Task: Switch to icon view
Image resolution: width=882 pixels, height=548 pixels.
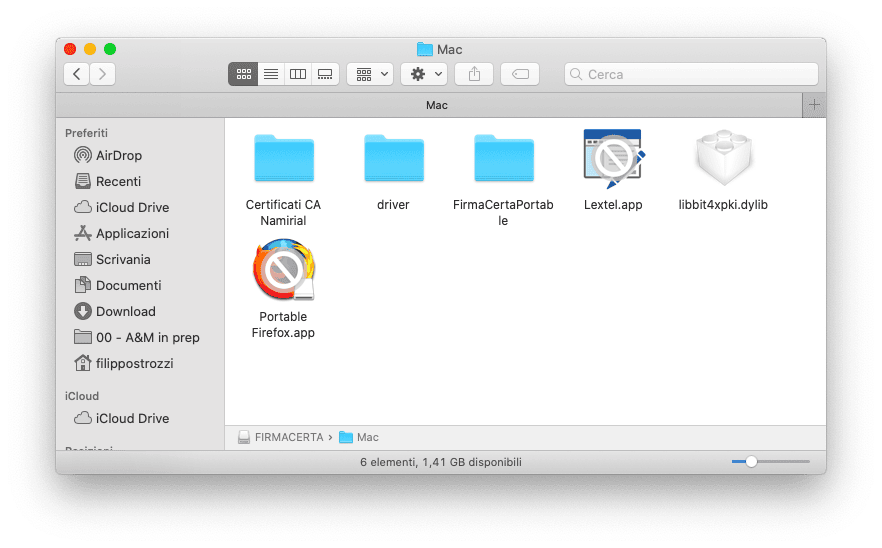Action: tap(243, 74)
